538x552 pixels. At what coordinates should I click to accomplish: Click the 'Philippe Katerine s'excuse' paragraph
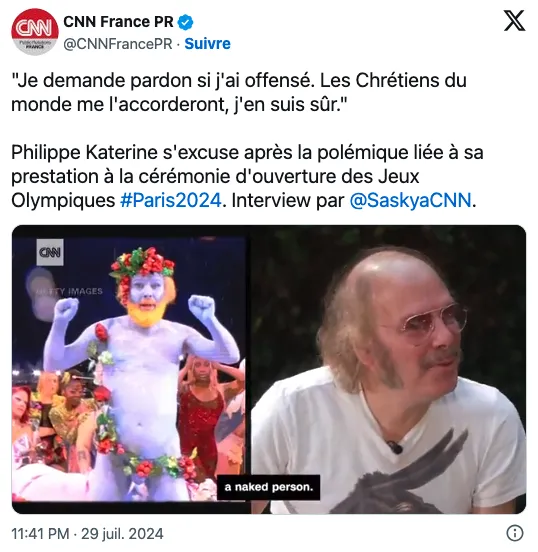click(247, 176)
